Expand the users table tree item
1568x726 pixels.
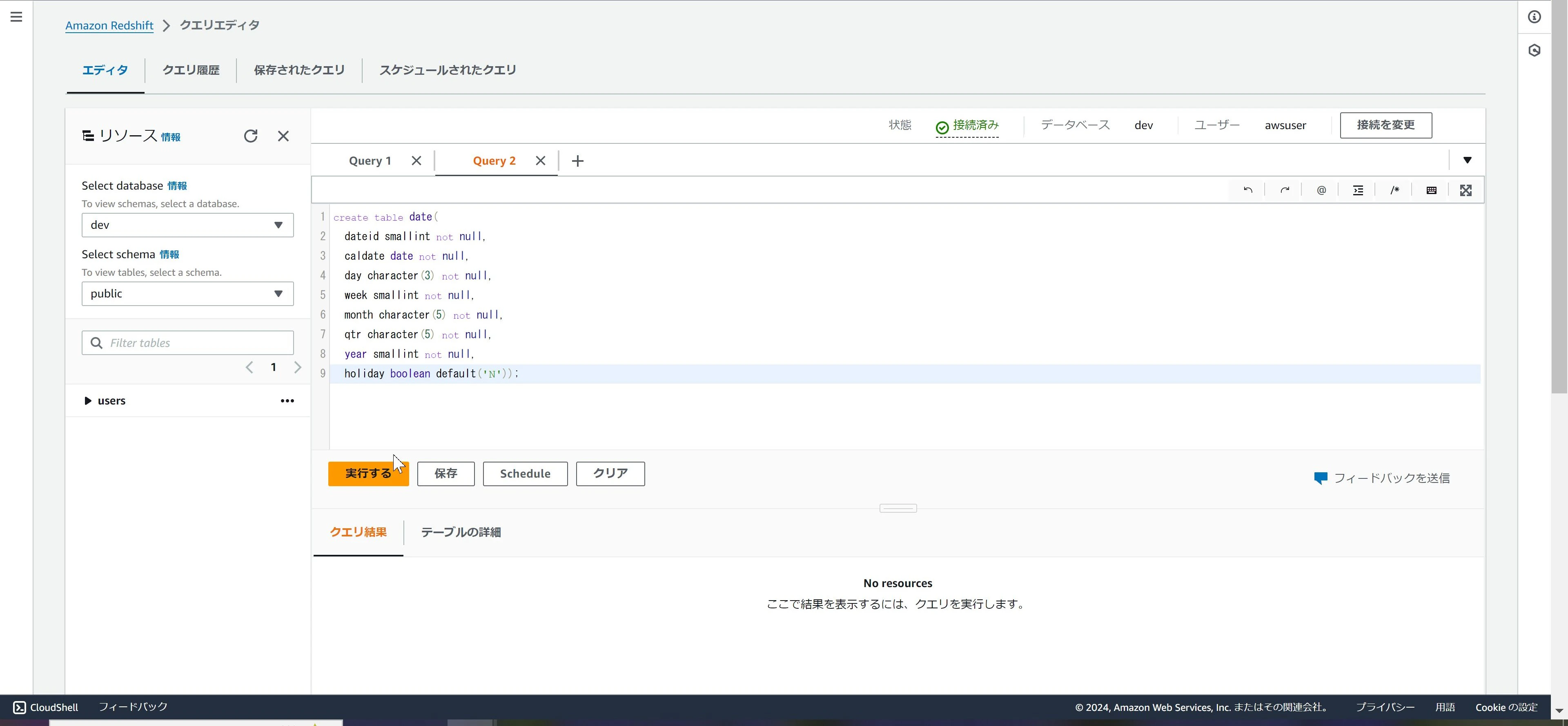(88, 401)
